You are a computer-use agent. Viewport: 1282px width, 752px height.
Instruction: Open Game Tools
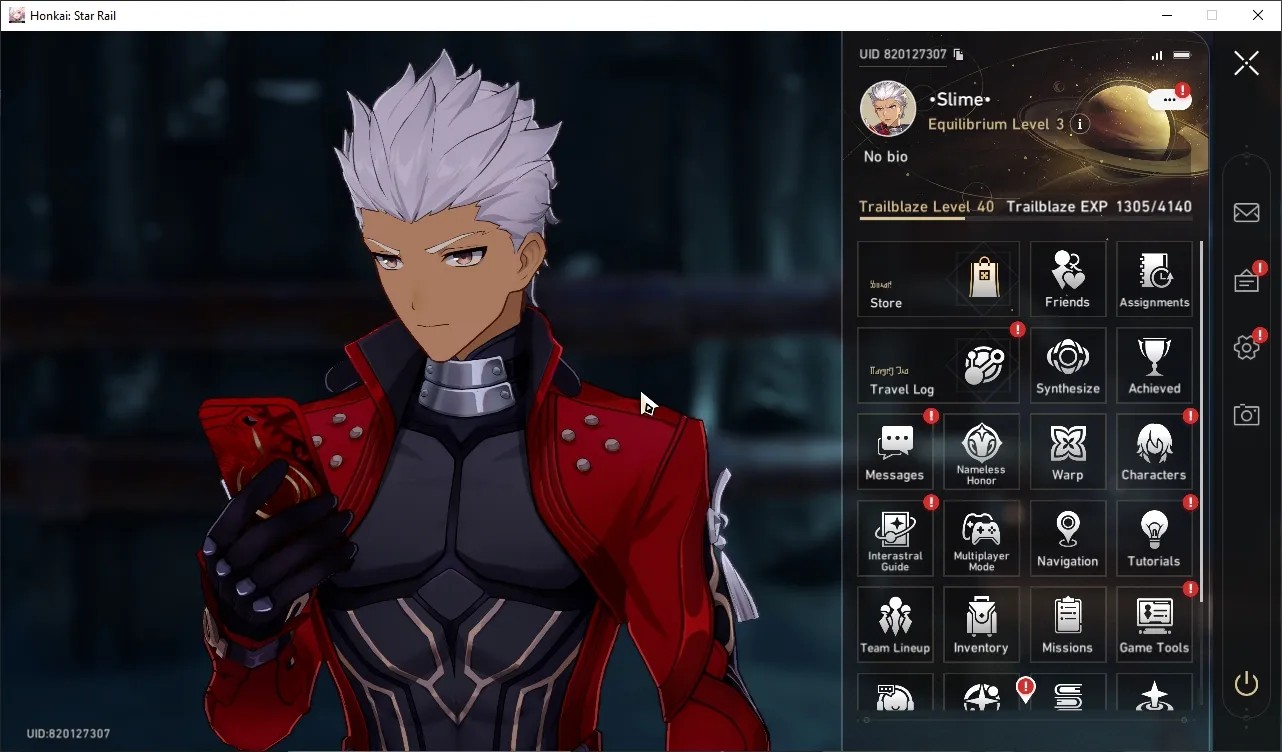point(1154,625)
